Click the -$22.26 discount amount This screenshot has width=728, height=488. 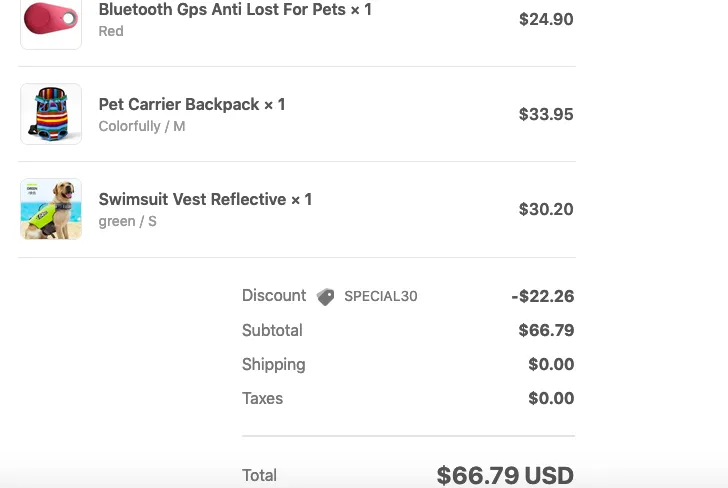543,296
